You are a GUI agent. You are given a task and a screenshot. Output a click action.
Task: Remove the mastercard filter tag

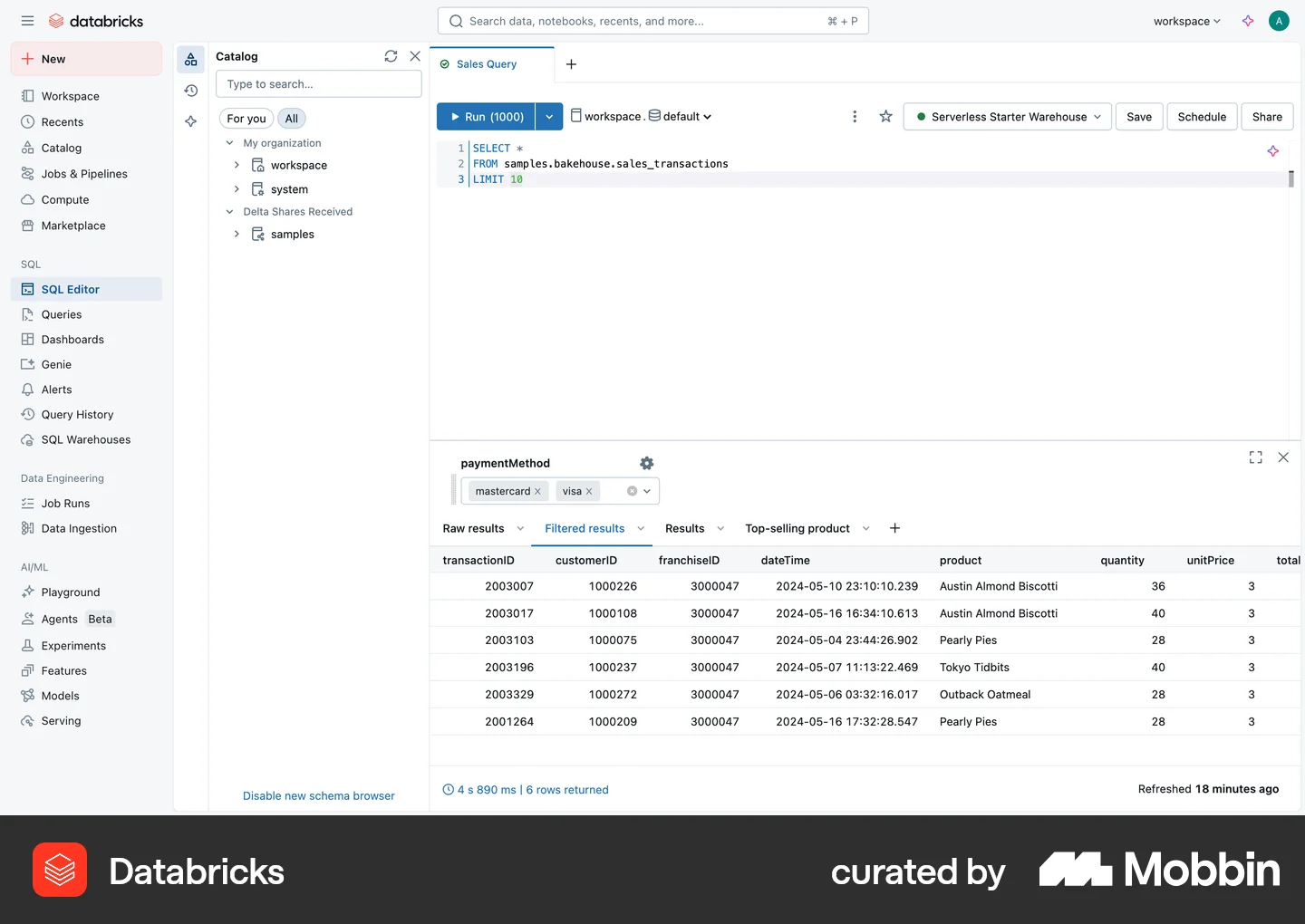pyautogui.click(x=537, y=491)
